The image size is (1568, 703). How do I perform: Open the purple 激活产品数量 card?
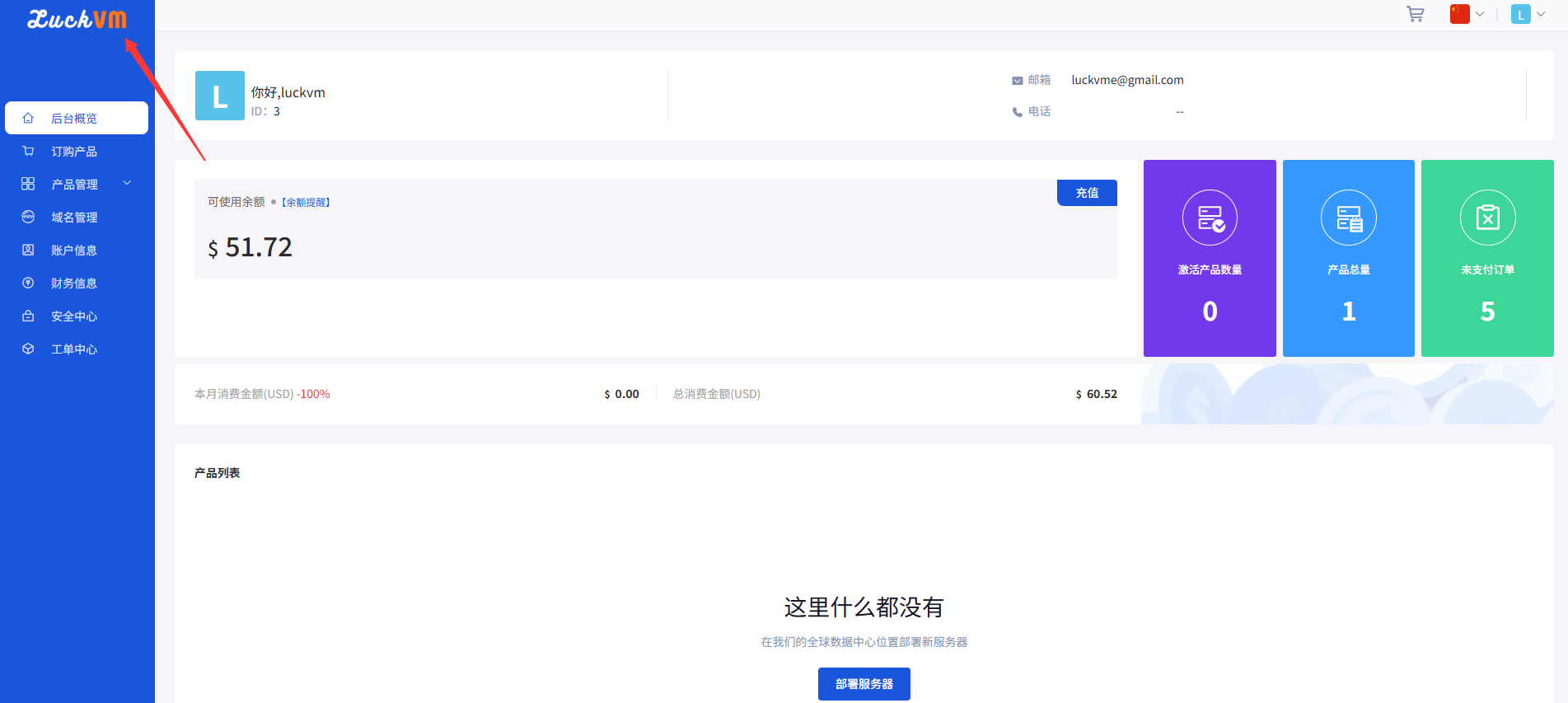[1210, 258]
